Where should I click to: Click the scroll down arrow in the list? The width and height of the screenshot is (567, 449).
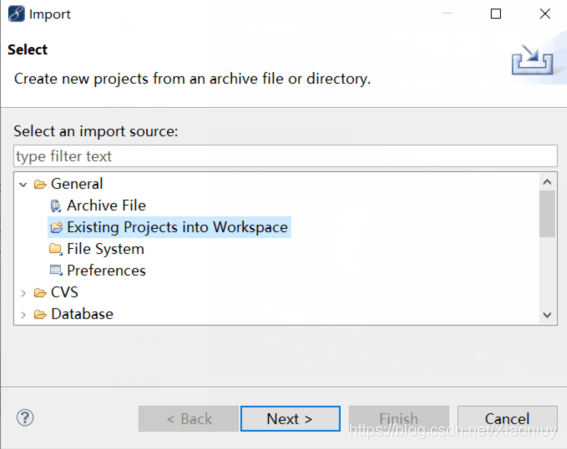pyautogui.click(x=547, y=315)
